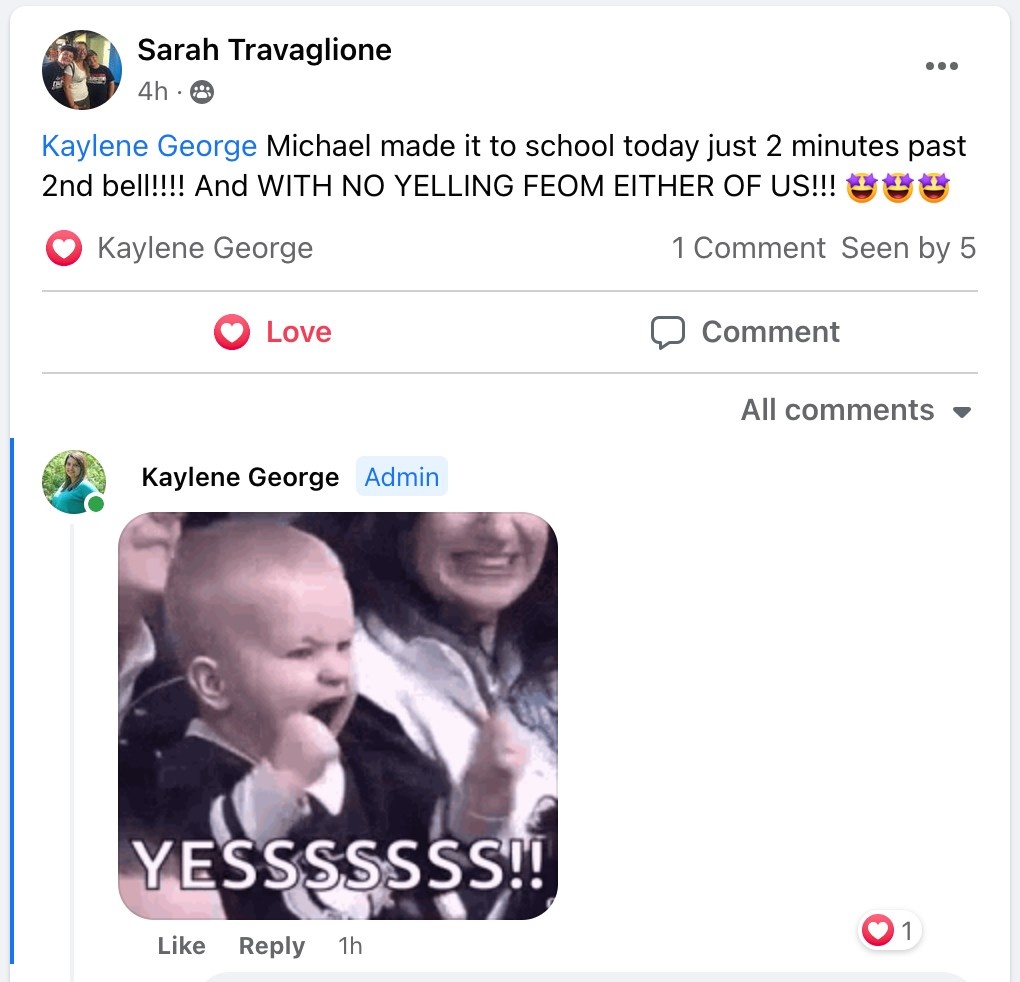Image resolution: width=1020 pixels, height=982 pixels.
Task: Reply to Kaylene George's comment
Action: tap(271, 946)
